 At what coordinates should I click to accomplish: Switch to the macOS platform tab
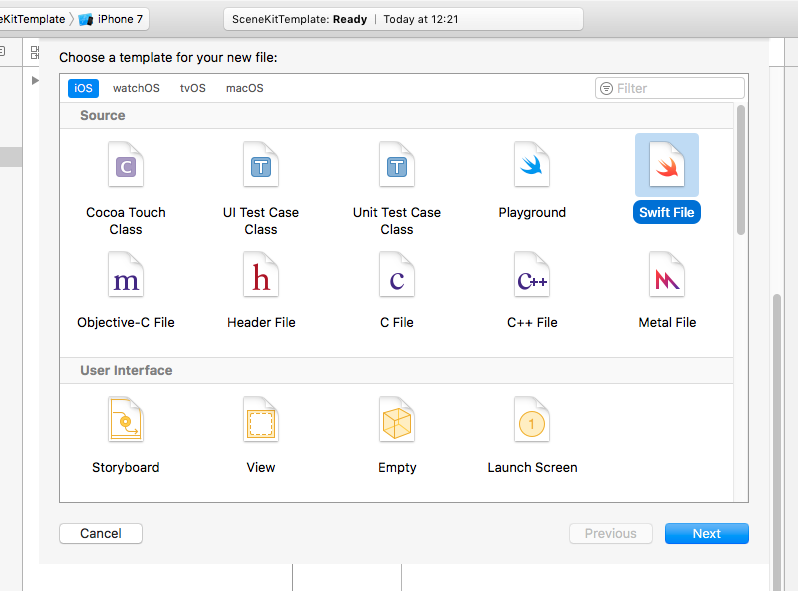tap(245, 88)
